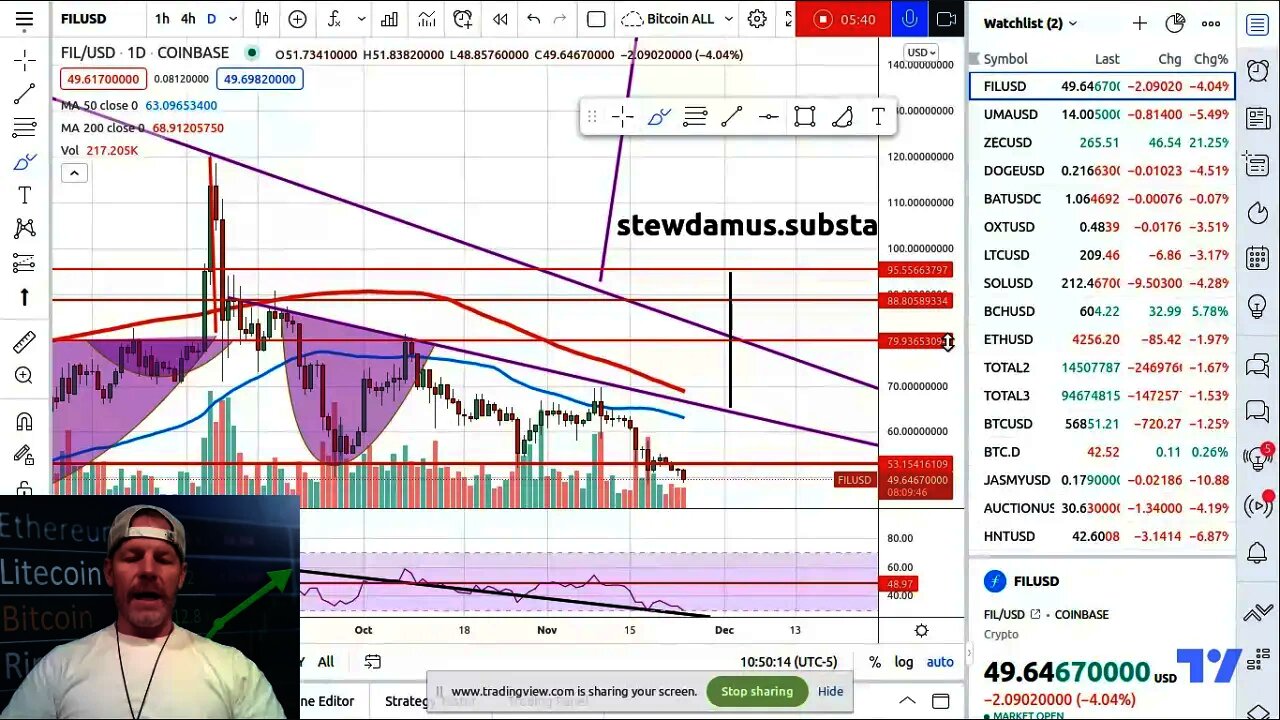Open the go-to-date calendar icon
The width and height of the screenshot is (1280, 720).
point(373,662)
